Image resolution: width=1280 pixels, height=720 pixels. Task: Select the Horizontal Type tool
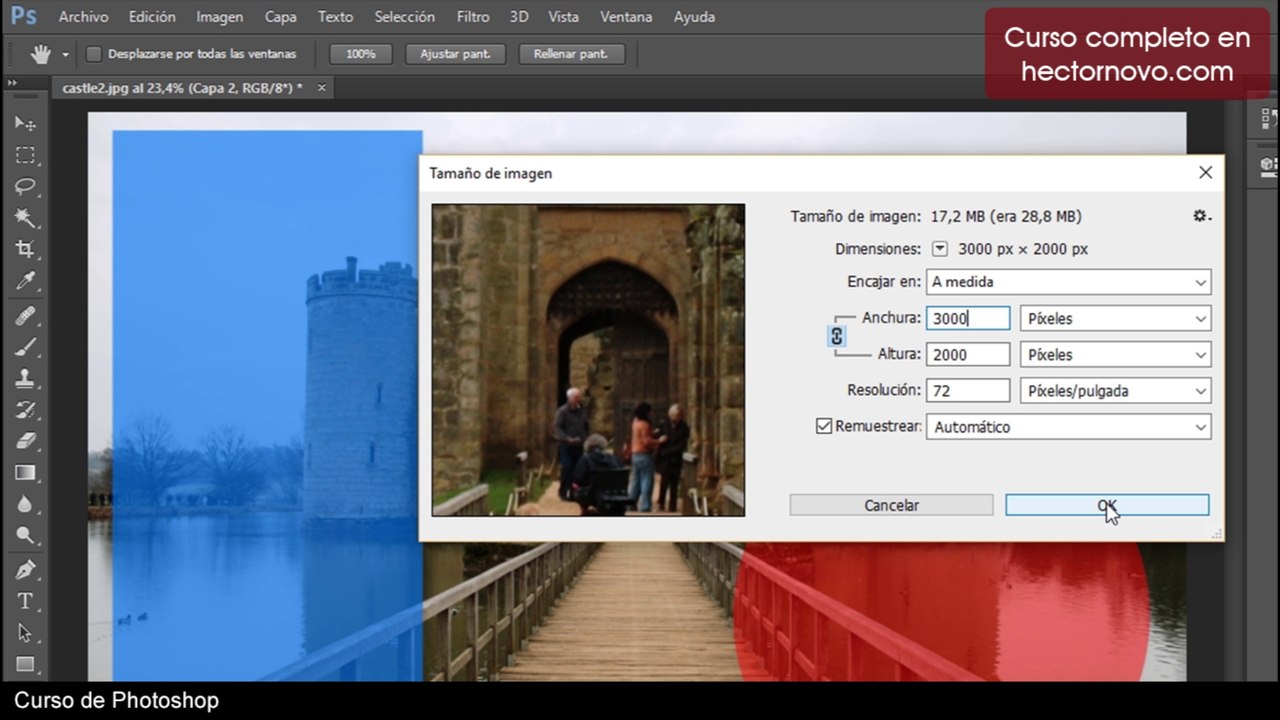[25, 602]
